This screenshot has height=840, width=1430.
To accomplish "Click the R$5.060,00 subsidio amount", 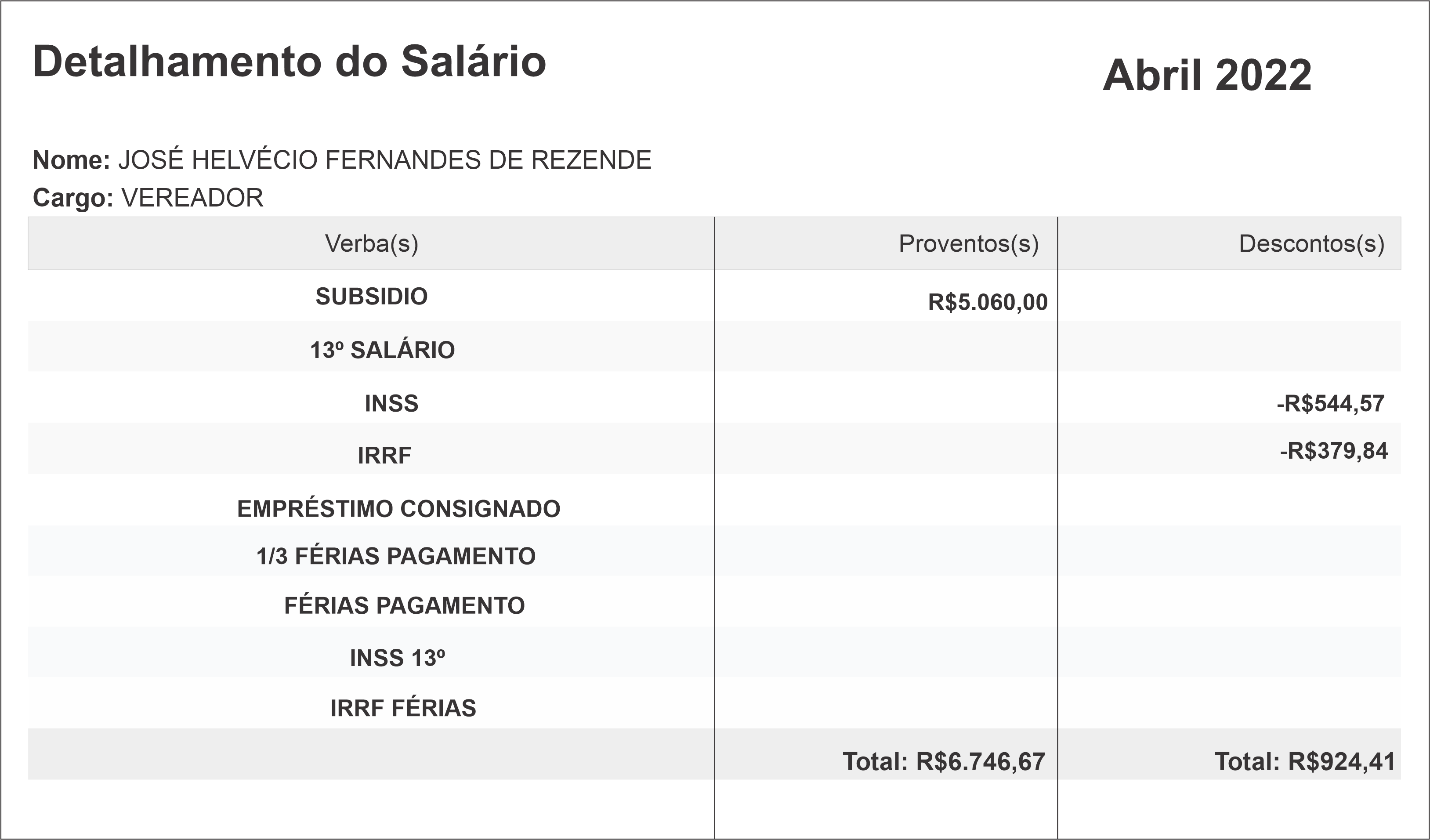I will point(988,302).
